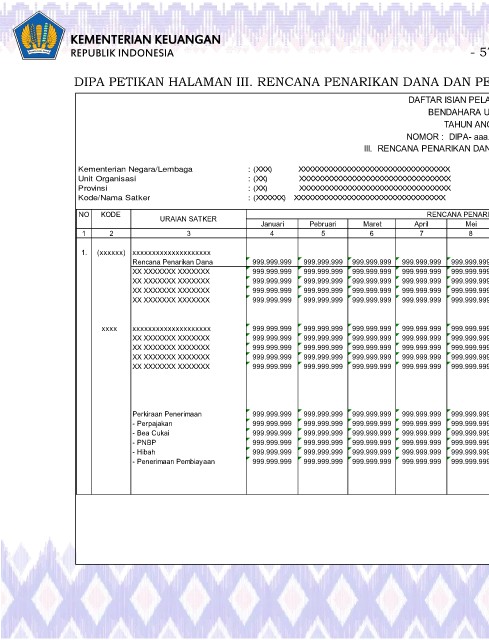The image size is (489, 640).
Task: Click the 'Kementerian Negara/Lembaga' label
Action: (135, 169)
